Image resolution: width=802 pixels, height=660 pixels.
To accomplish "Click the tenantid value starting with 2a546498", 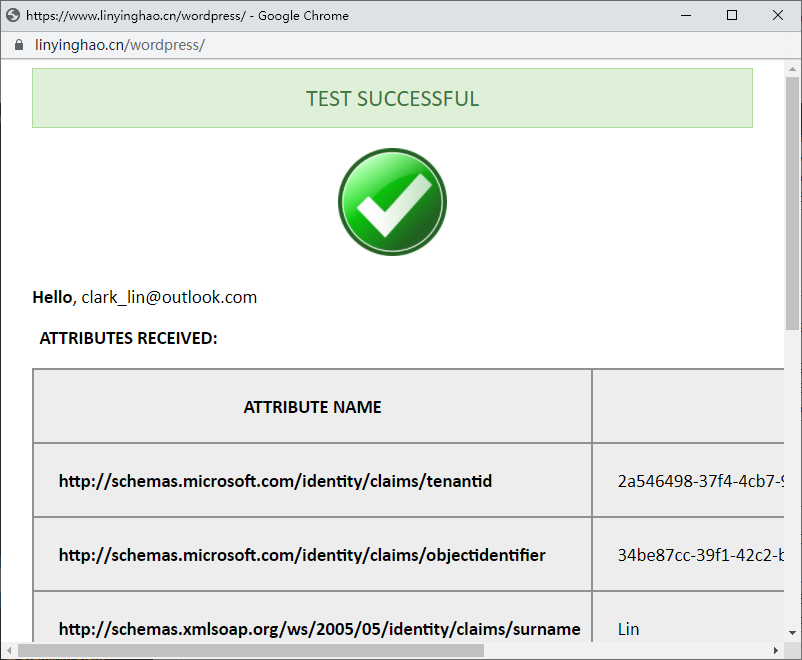I will [x=699, y=481].
